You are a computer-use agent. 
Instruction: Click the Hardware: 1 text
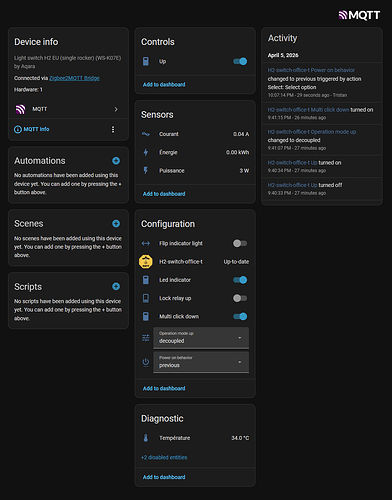[28, 90]
